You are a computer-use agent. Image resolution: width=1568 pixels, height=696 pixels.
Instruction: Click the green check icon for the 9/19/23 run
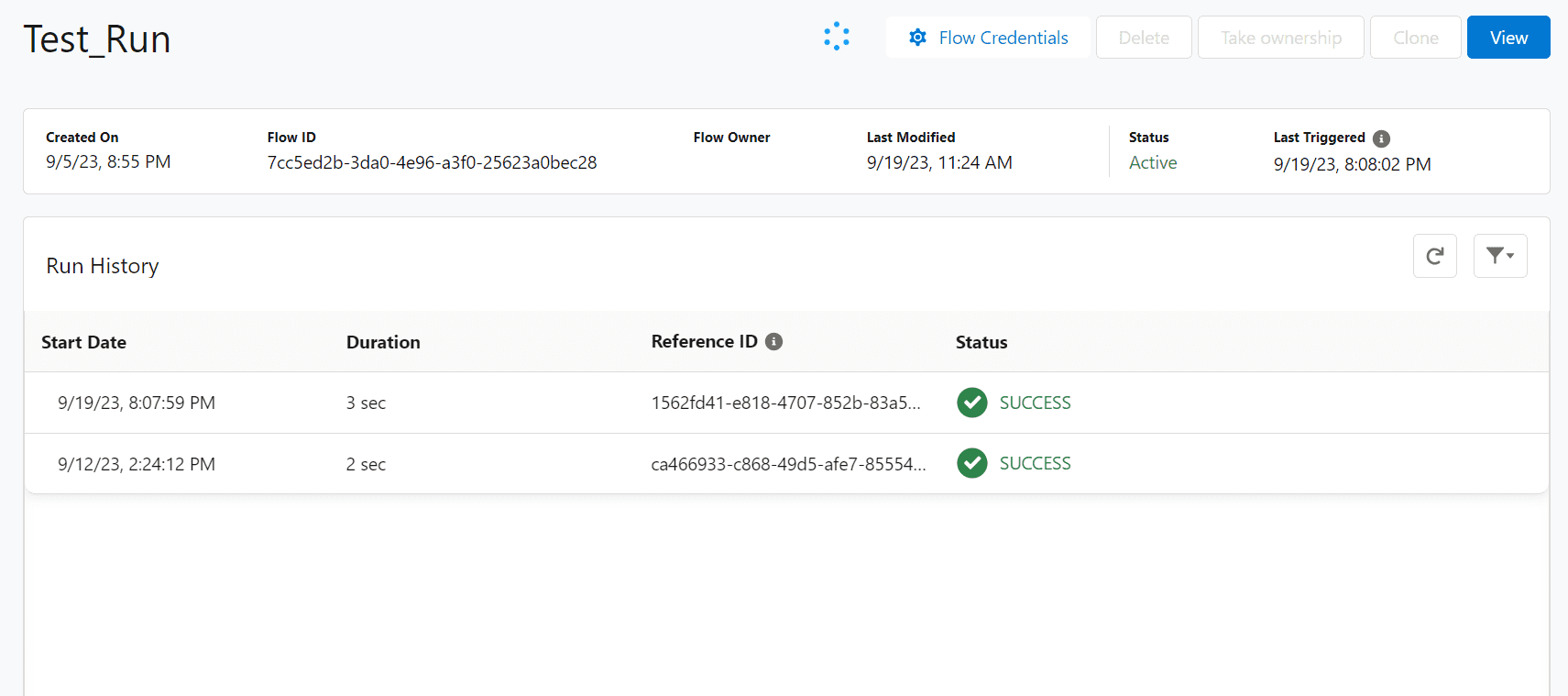[x=972, y=403]
